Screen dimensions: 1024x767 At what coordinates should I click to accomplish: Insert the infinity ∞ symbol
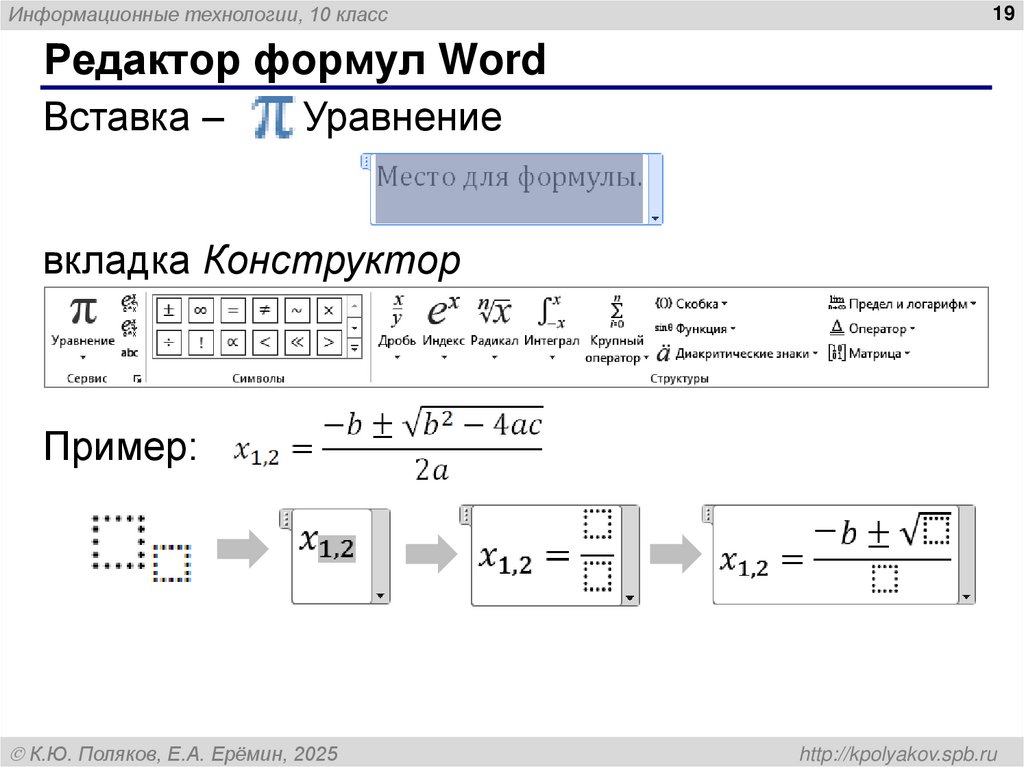click(x=200, y=310)
